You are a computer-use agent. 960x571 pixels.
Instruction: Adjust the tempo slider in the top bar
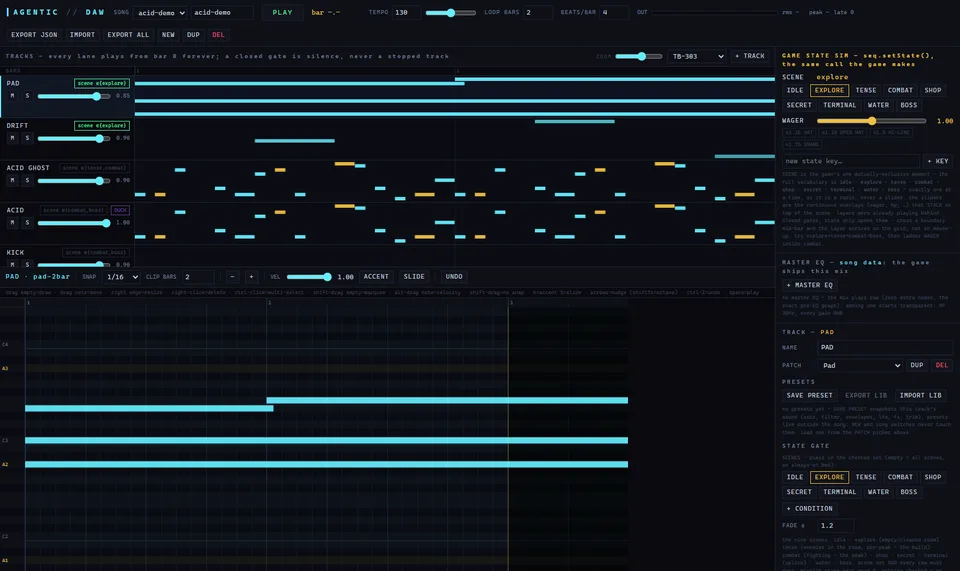pos(451,12)
